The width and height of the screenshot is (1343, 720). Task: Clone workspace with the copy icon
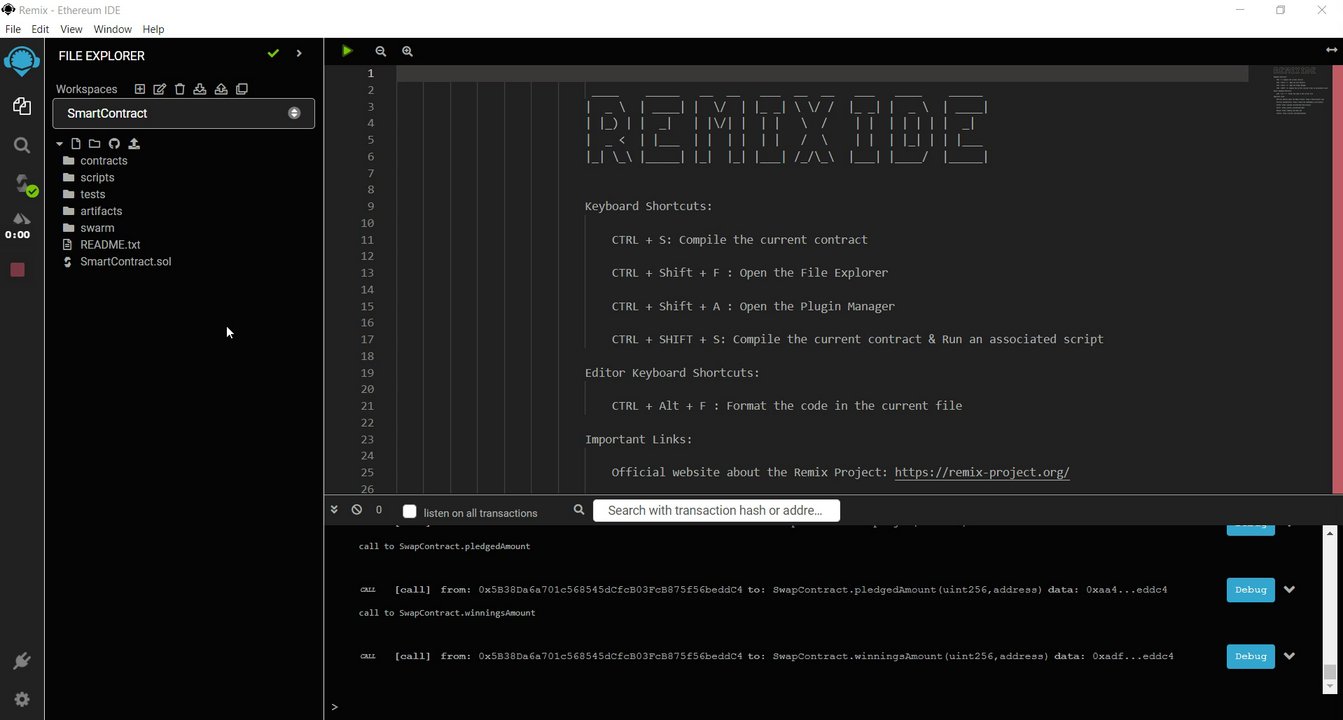tap(241, 89)
